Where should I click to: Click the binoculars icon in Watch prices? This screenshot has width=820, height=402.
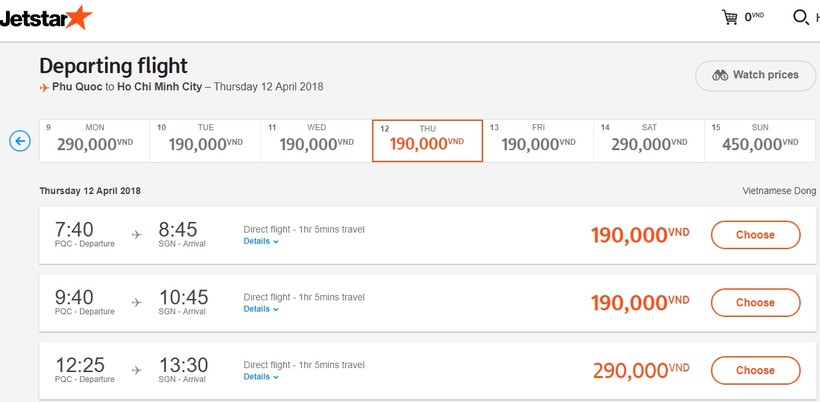[720, 75]
